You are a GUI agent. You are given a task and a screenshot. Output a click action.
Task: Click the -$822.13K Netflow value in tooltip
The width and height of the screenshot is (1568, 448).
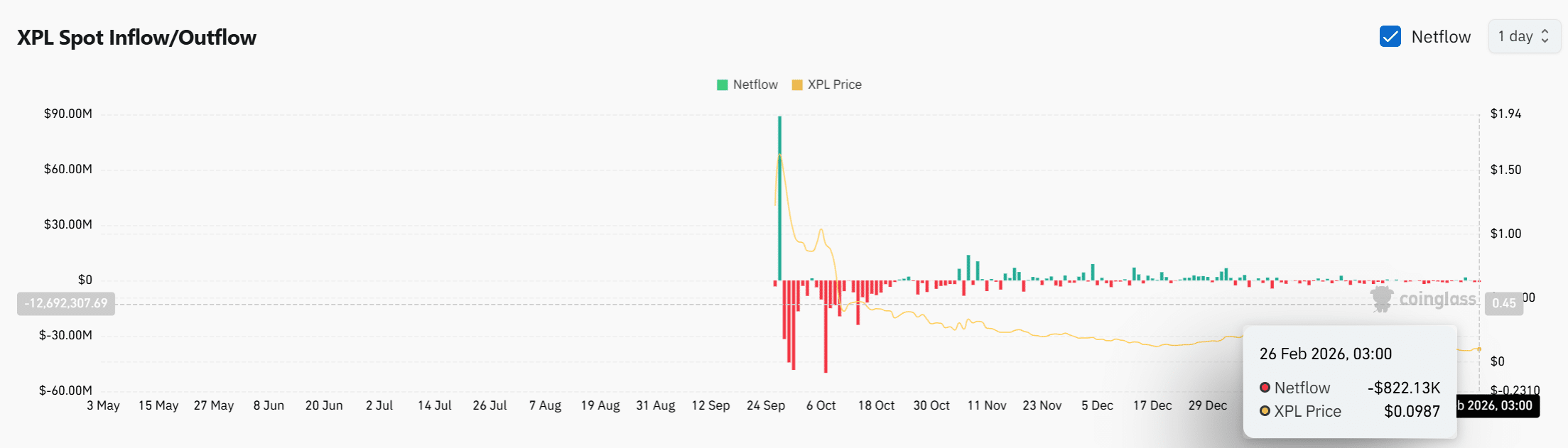[x=1403, y=388]
